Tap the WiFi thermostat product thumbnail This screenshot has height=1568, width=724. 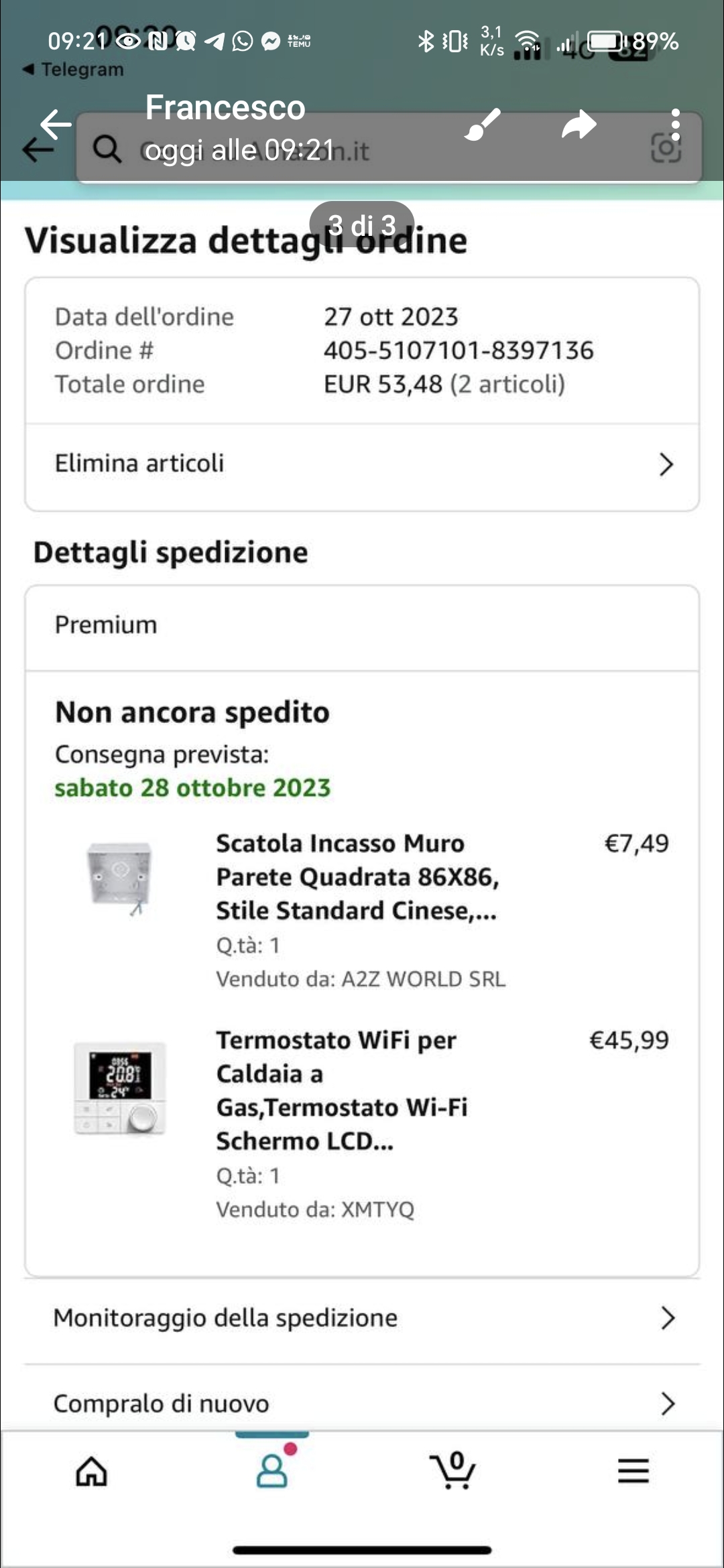121,1089
